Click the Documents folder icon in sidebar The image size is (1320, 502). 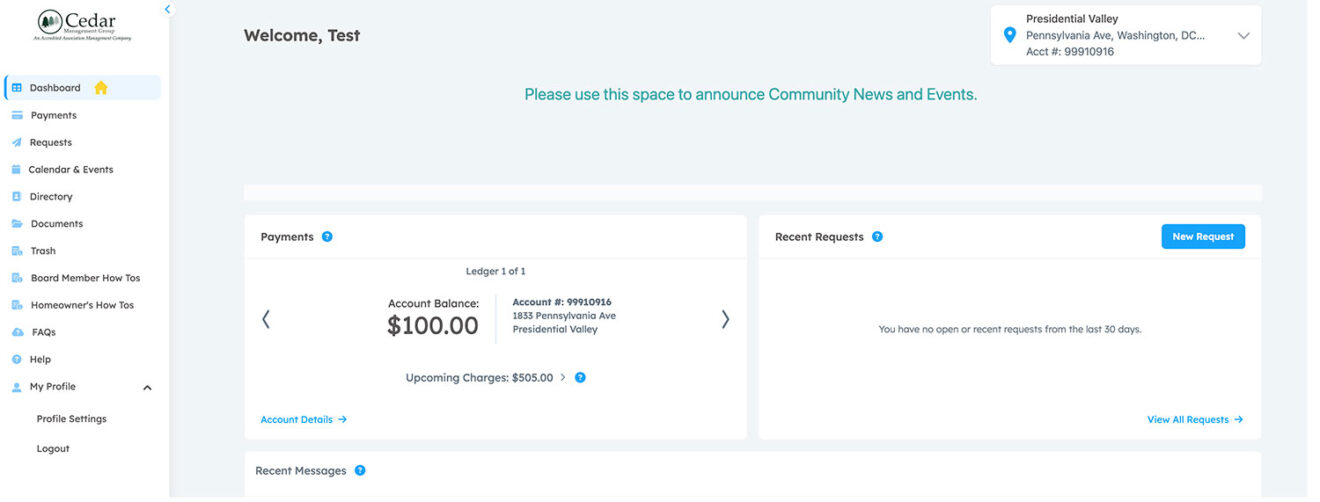(17, 224)
